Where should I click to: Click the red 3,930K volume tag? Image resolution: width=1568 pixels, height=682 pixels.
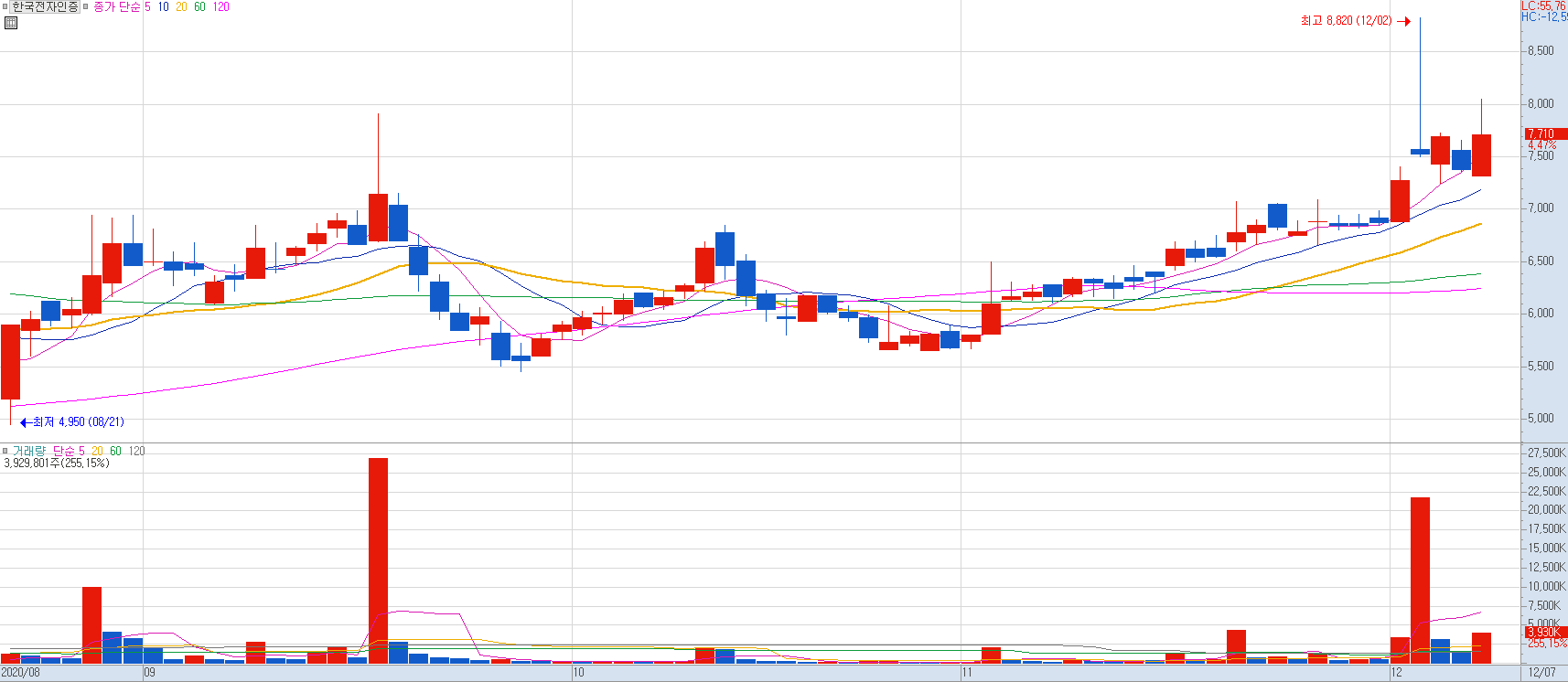click(x=1545, y=632)
